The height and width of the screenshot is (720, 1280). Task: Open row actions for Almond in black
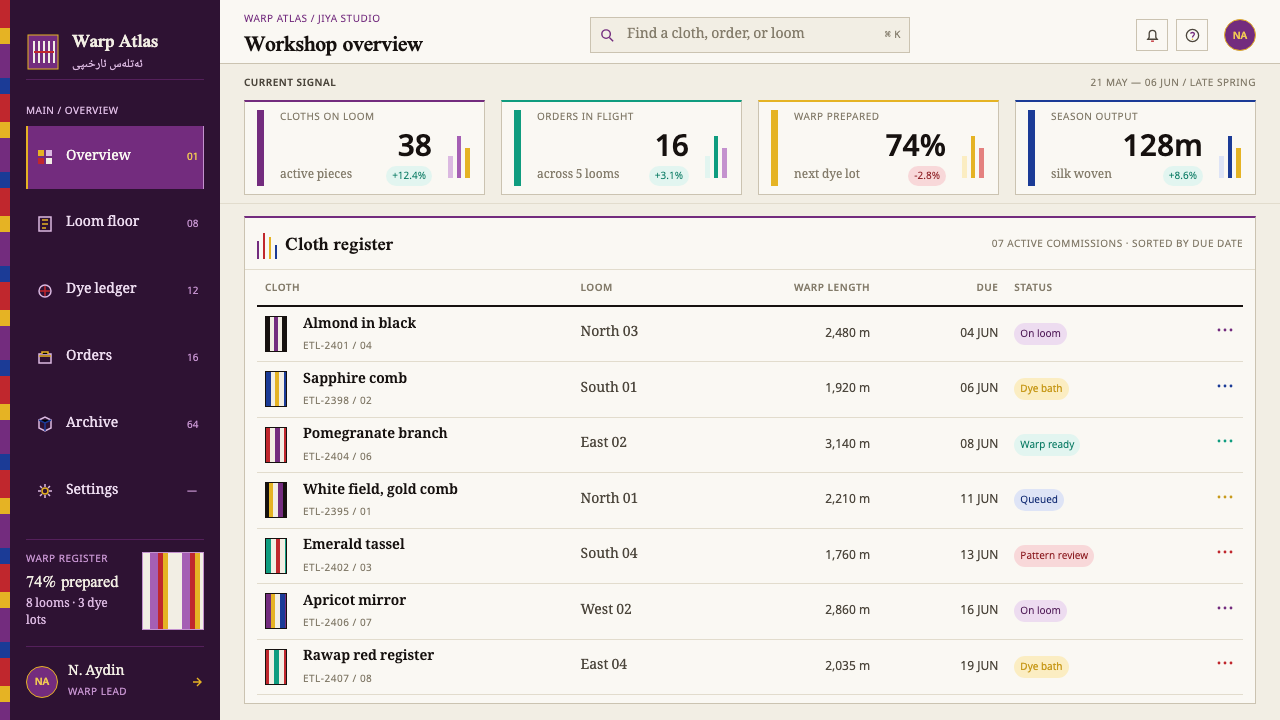coord(1225,330)
